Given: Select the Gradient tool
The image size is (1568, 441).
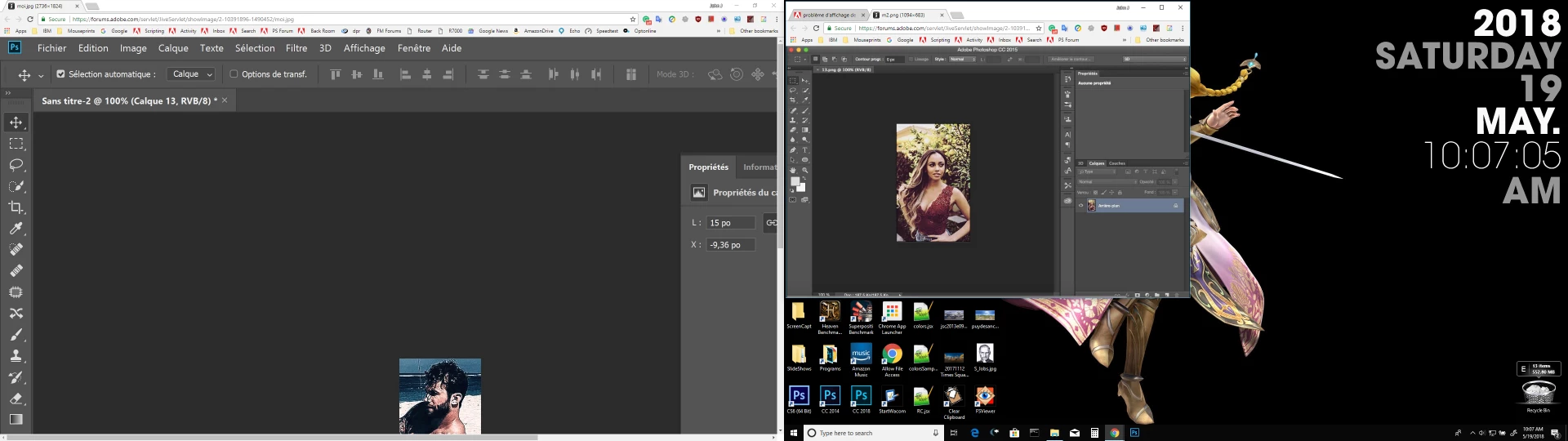Looking at the screenshot, I should (16, 420).
